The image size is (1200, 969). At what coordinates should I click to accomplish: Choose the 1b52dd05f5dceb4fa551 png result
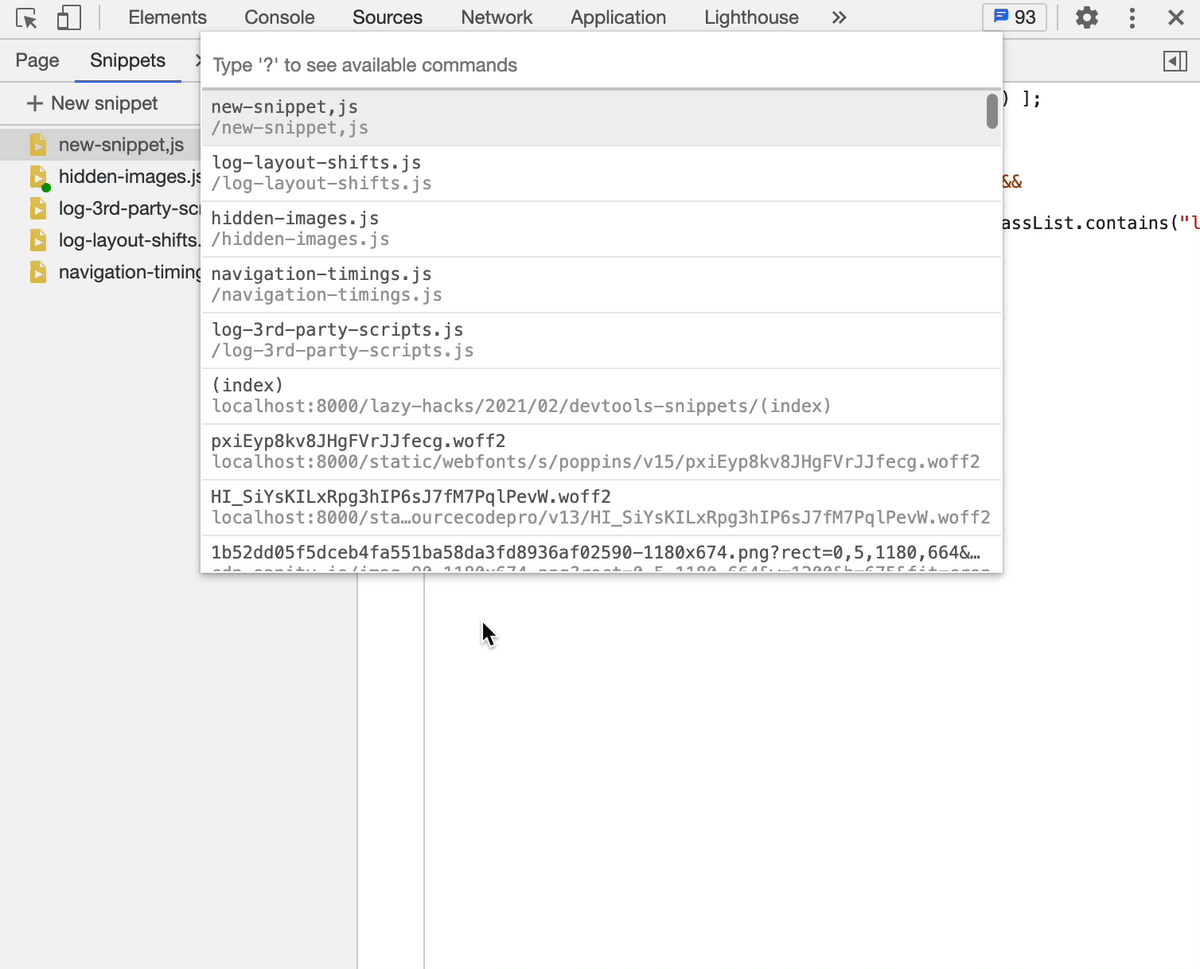coord(601,555)
